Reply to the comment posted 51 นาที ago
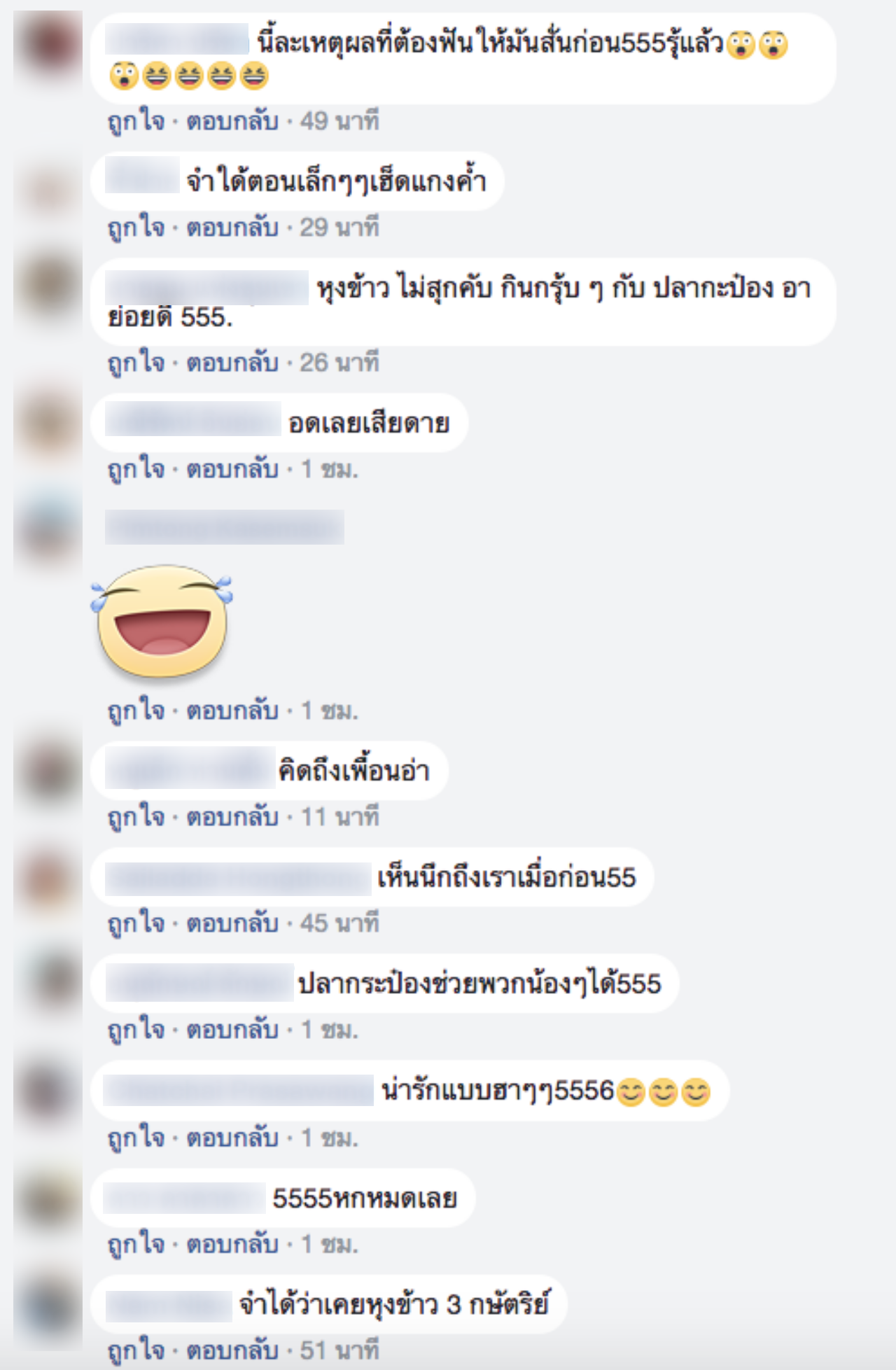 pyautogui.click(x=232, y=1350)
